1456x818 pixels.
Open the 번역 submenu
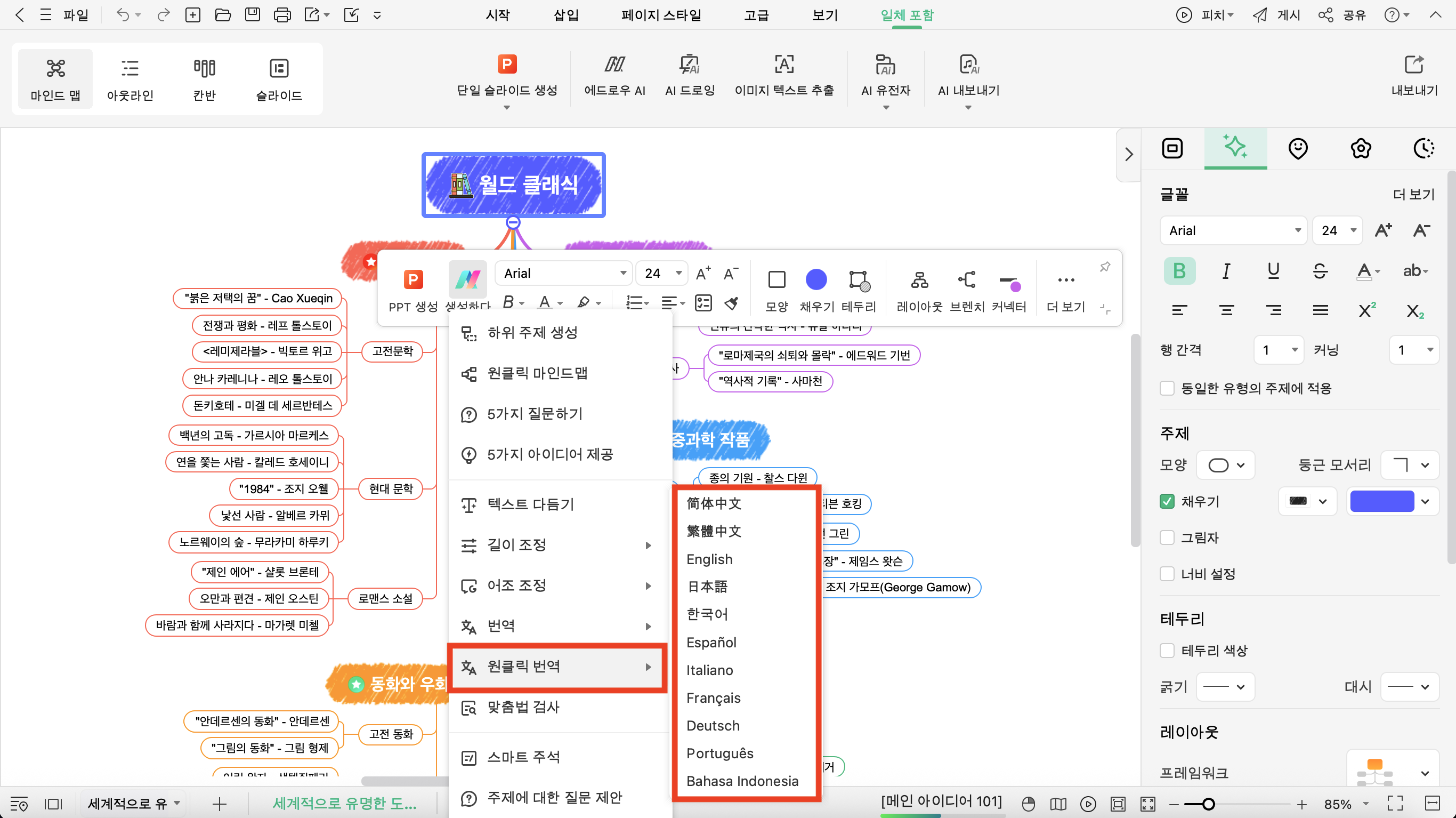pyautogui.click(x=560, y=626)
